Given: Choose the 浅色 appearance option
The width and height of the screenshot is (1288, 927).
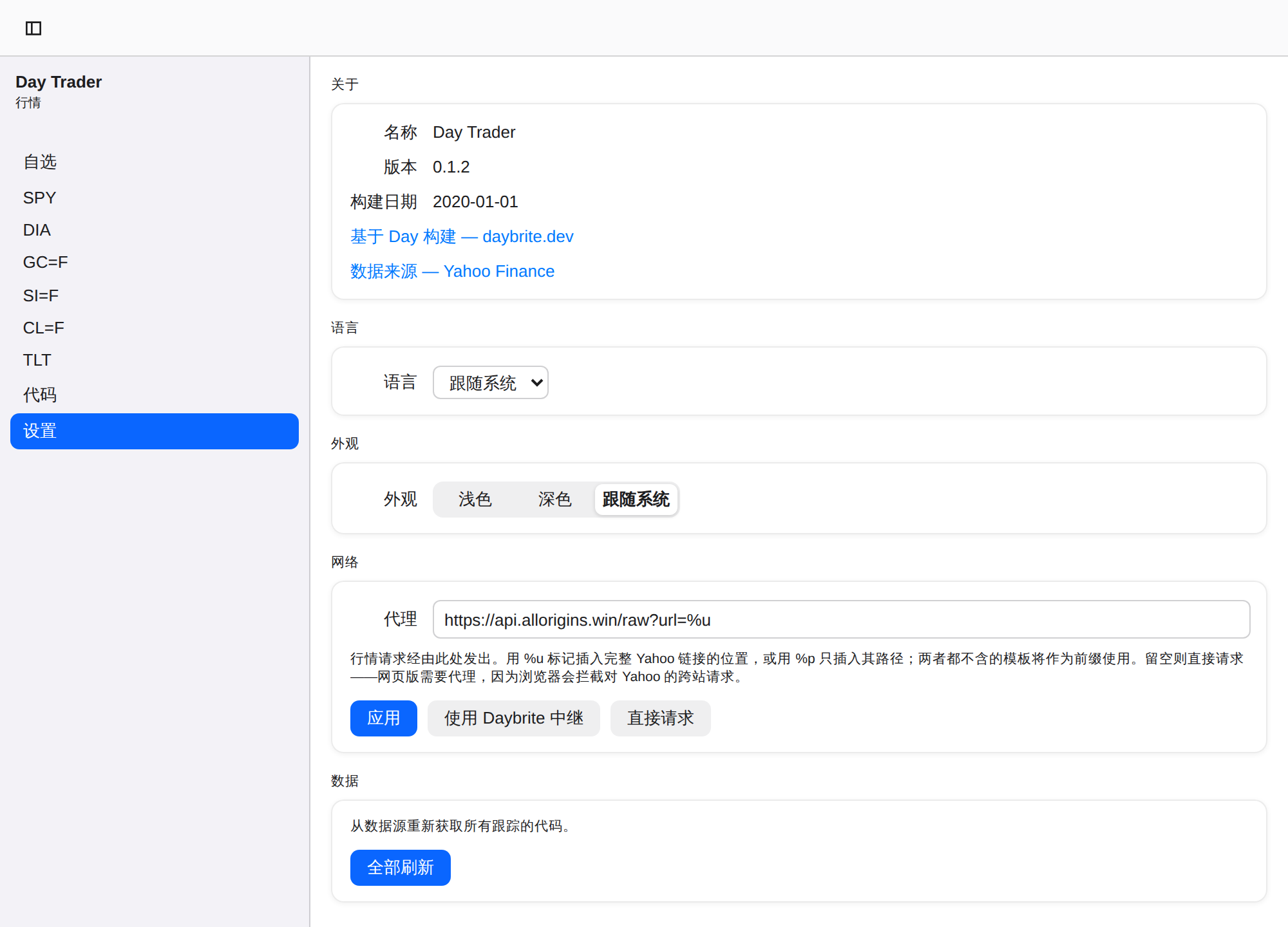Looking at the screenshot, I should coord(475,499).
